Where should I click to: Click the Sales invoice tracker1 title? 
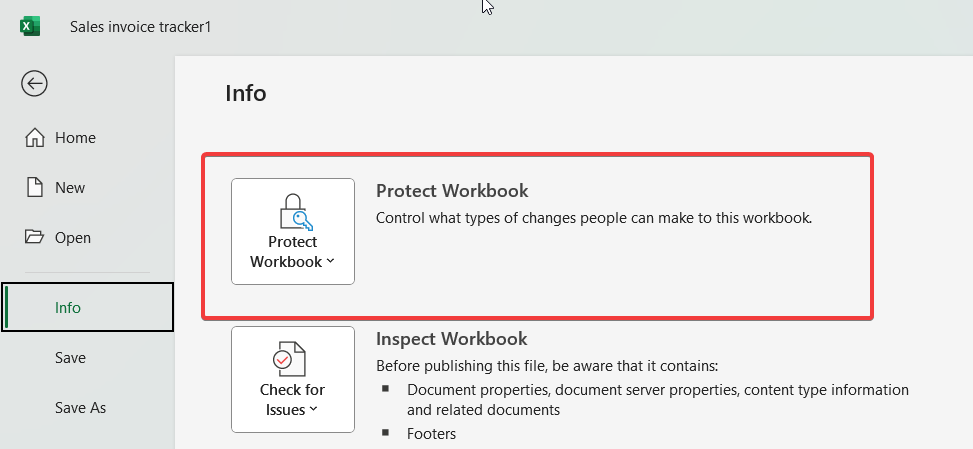tap(141, 27)
